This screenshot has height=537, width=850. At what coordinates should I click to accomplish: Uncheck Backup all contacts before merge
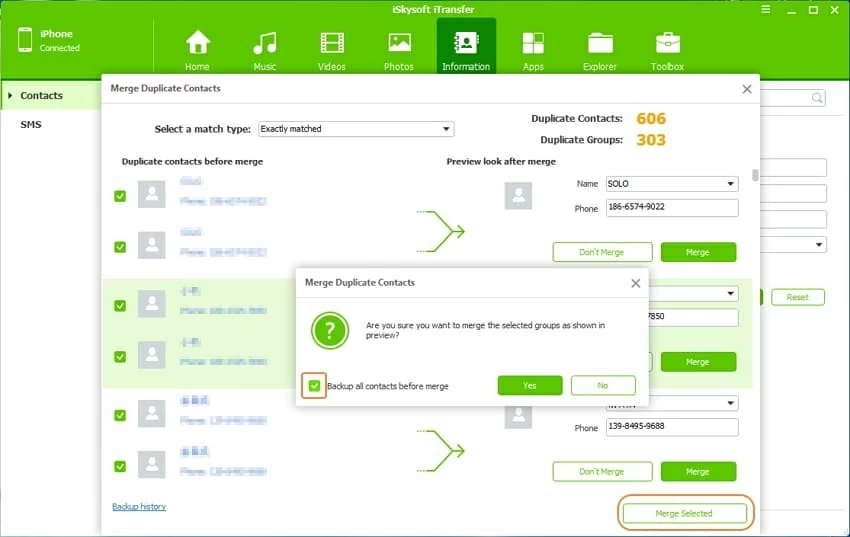pyautogui.click(x=316, y=385)
